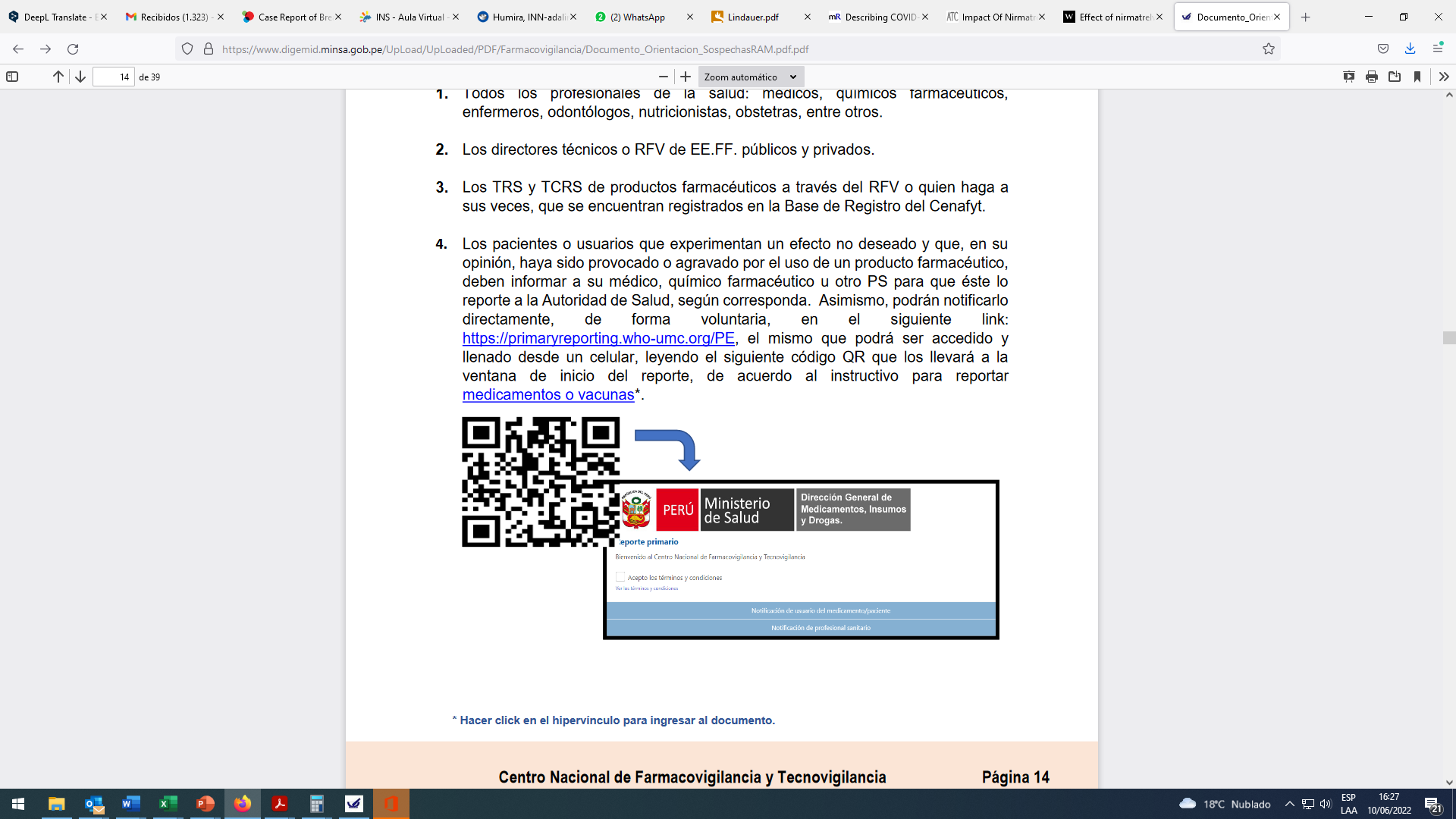Viewport: 1456px width, 819px height.
Task: Switch to the WhatsApp tab
Action: (644, 17)
